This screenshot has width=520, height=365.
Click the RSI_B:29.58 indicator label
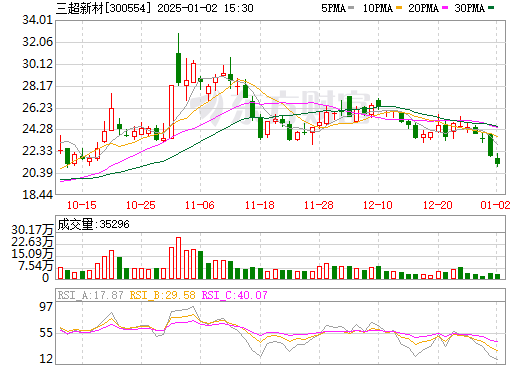[x=162, y=295]
